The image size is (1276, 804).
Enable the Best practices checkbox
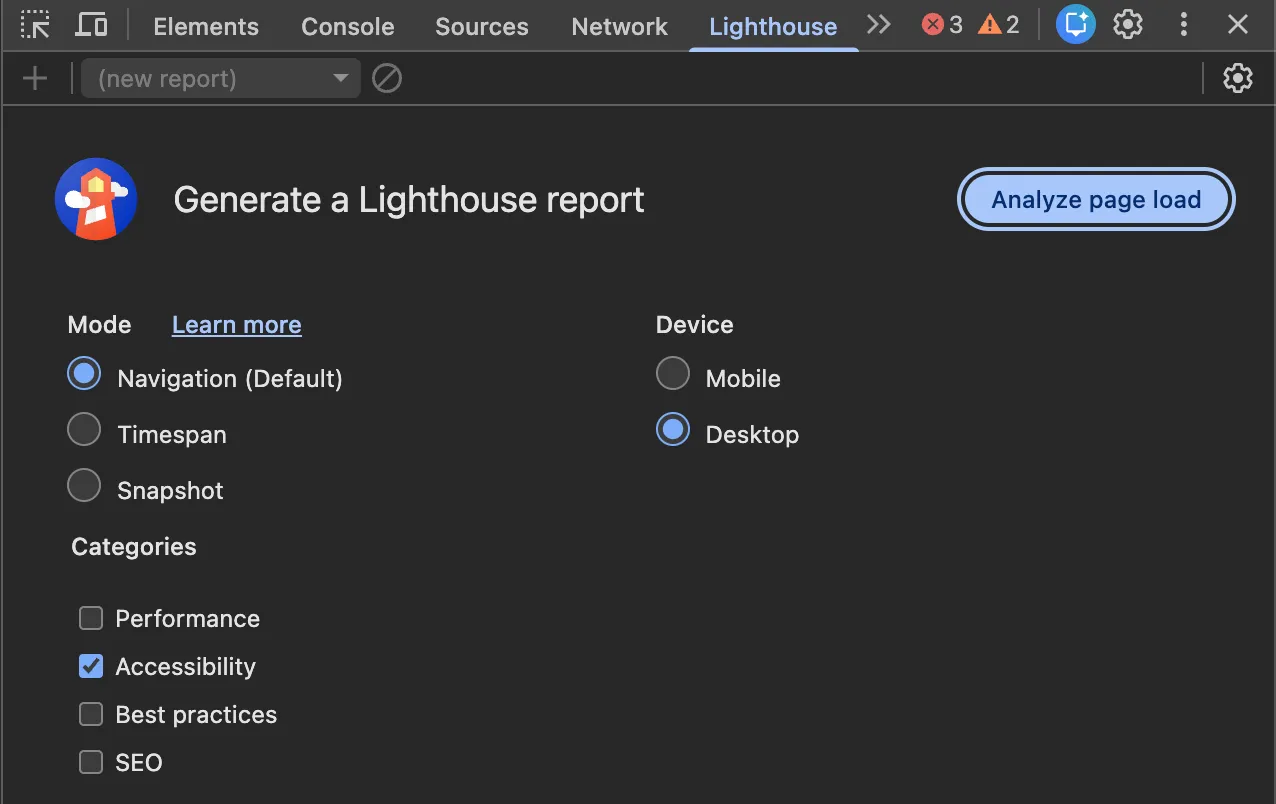(x=91, y=714)
